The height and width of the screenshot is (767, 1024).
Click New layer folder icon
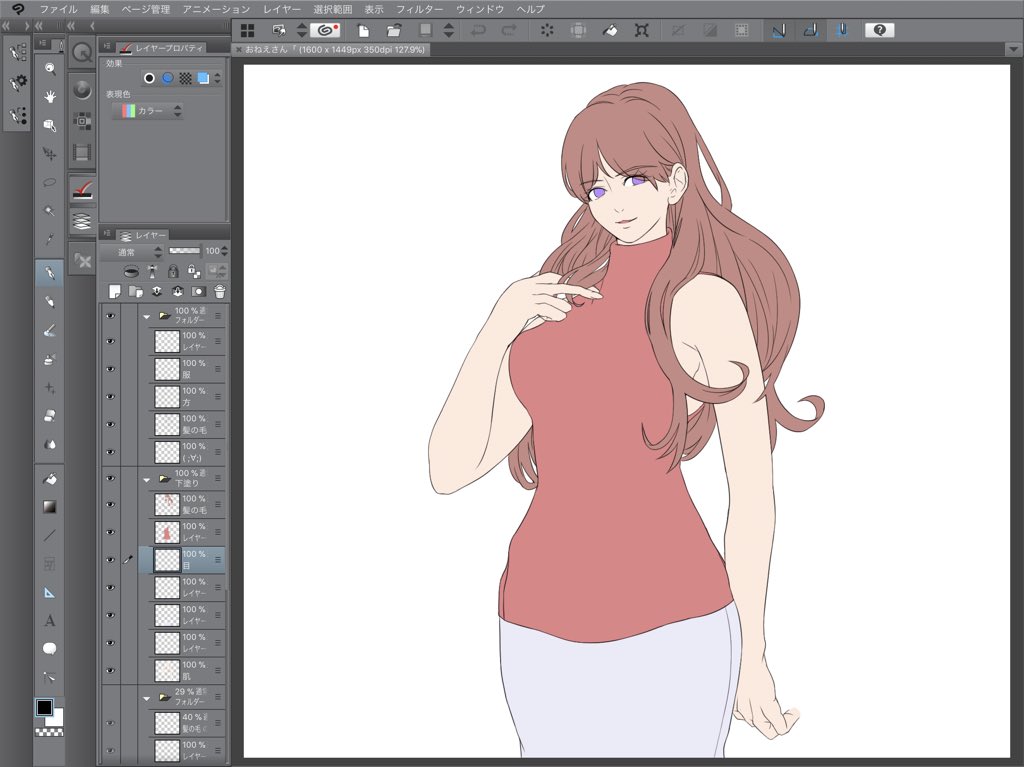tap(136, 291)
